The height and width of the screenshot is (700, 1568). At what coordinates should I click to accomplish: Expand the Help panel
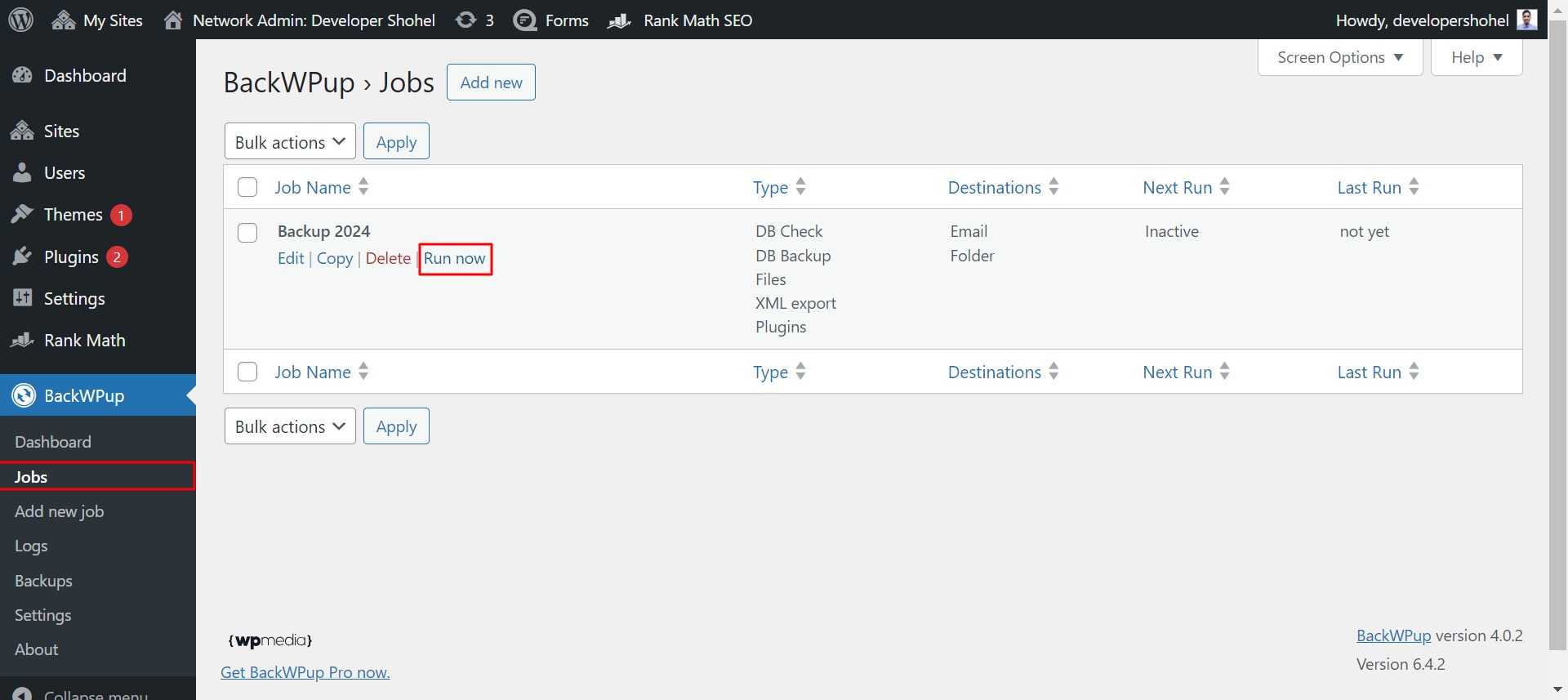1477,57
